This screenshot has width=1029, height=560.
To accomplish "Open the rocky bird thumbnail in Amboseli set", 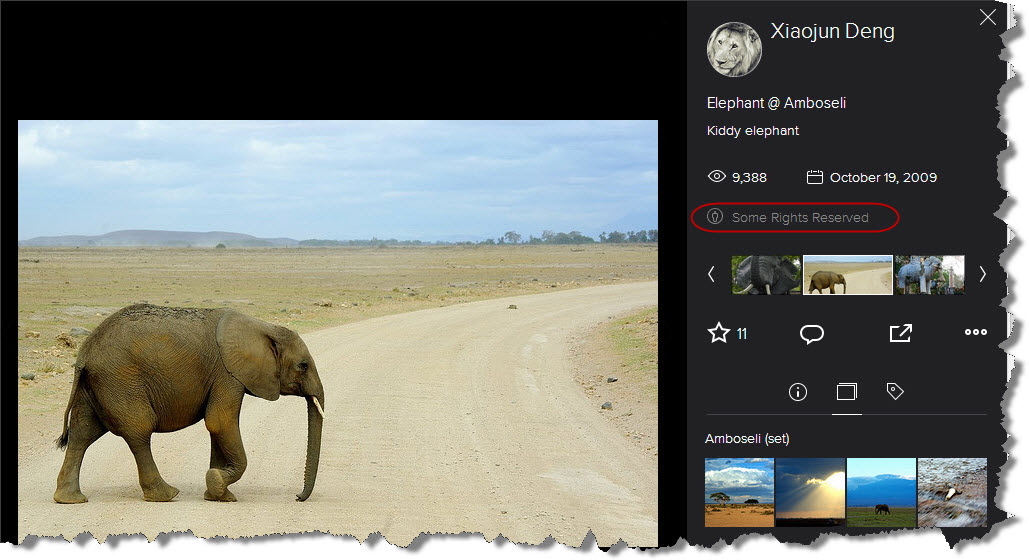I will coord(952,492).
